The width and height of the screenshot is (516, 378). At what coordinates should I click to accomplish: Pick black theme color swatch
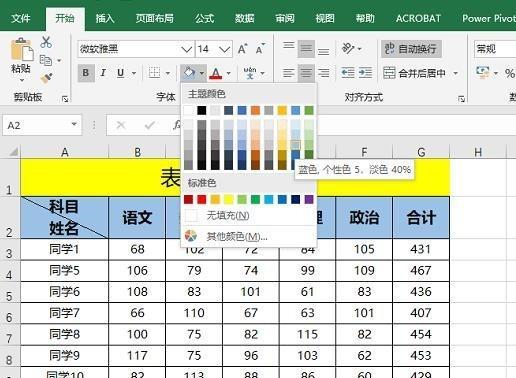pyautogui.click(x=202, y=110)
